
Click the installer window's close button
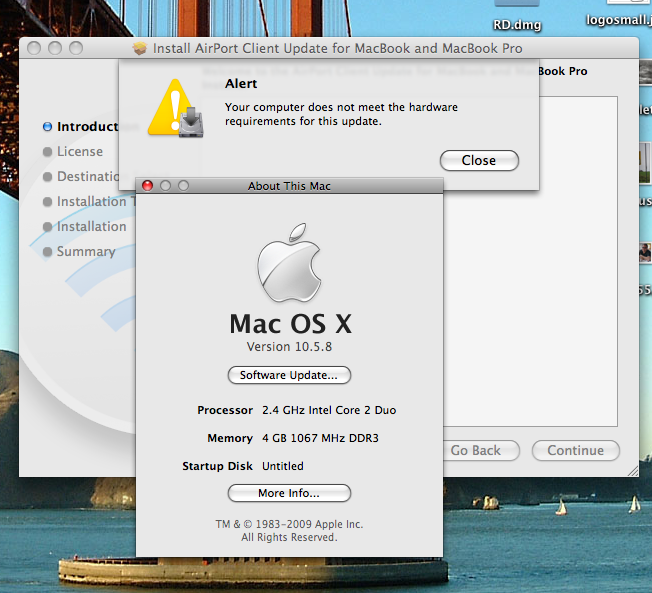pos(34,48)
